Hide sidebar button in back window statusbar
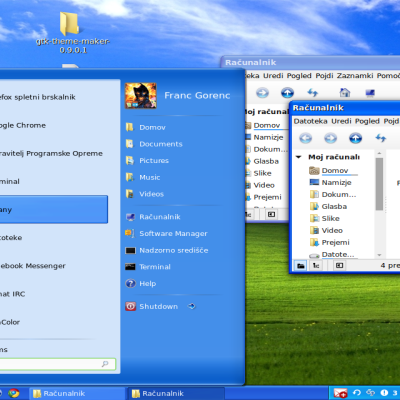 coord(272,214)
